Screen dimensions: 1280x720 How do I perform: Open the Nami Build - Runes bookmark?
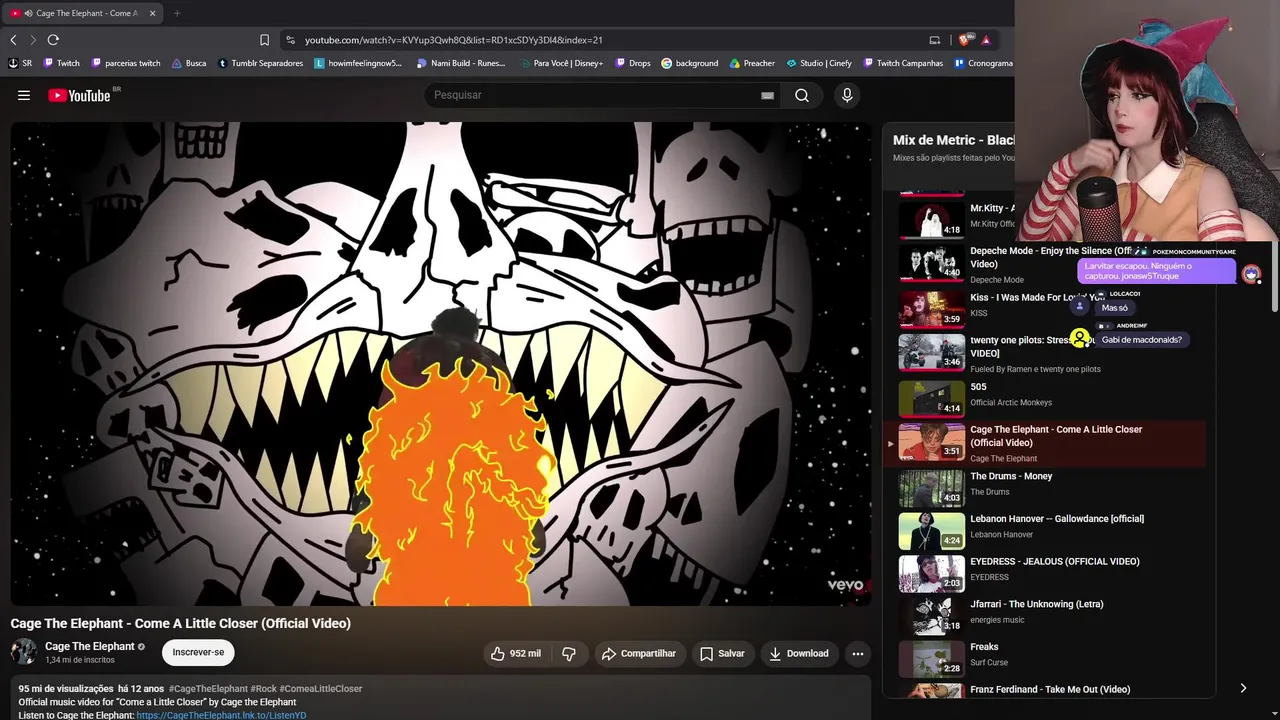(x=461, y=63)
